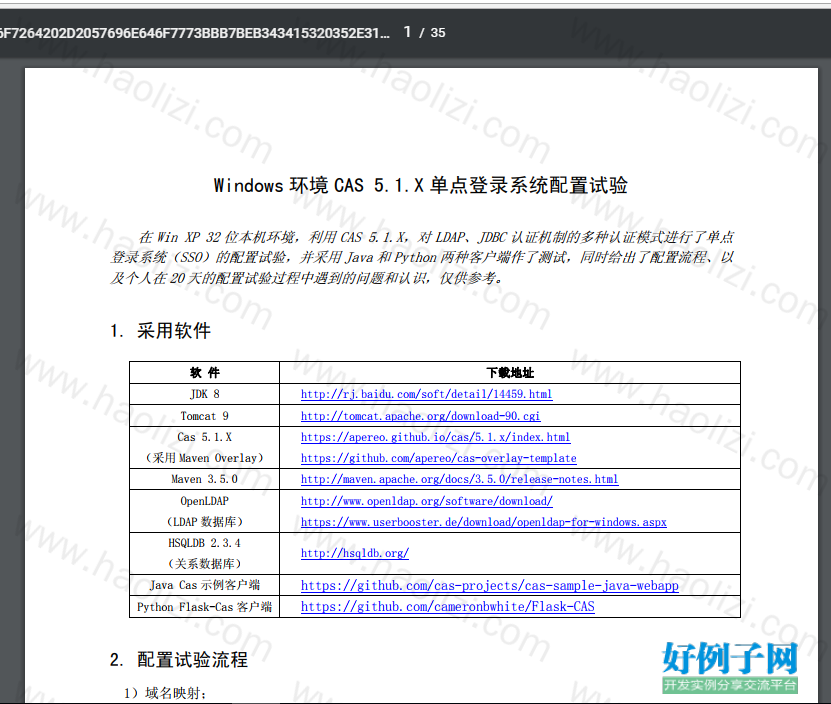Click the heading 1. 采用软件

[160, 331]
